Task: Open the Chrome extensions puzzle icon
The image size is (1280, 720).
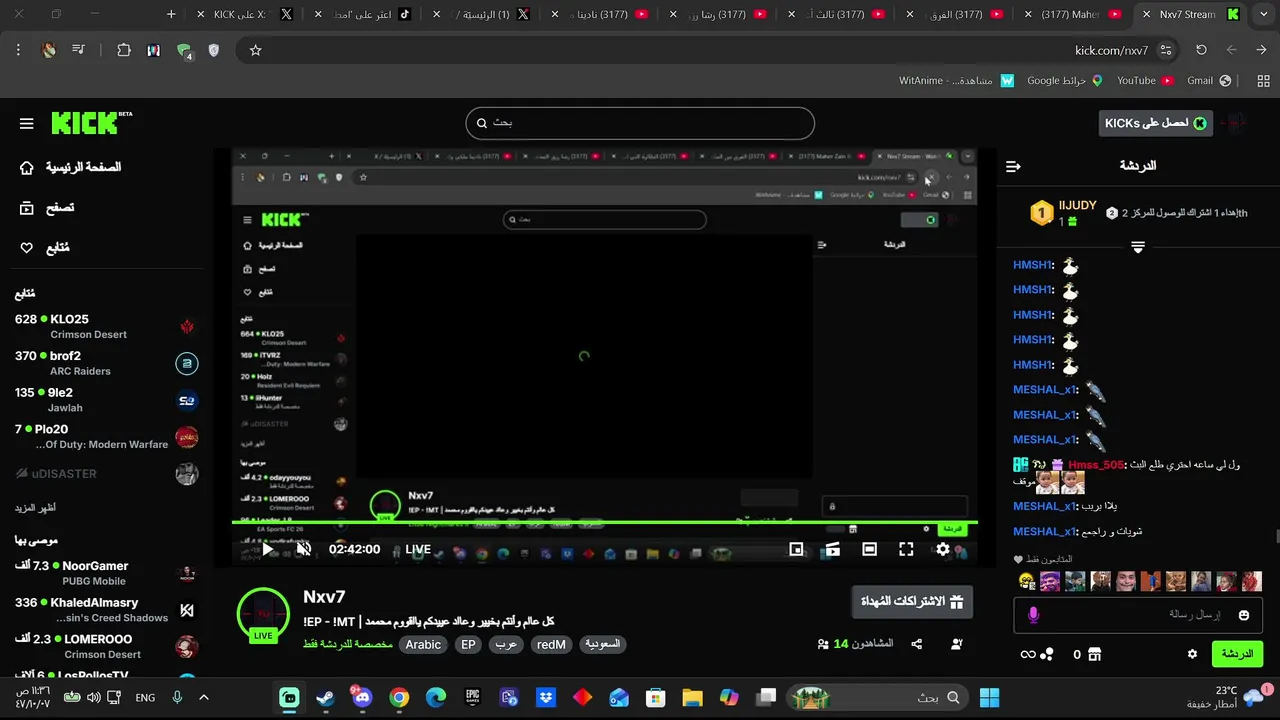Action: point(124,50)
